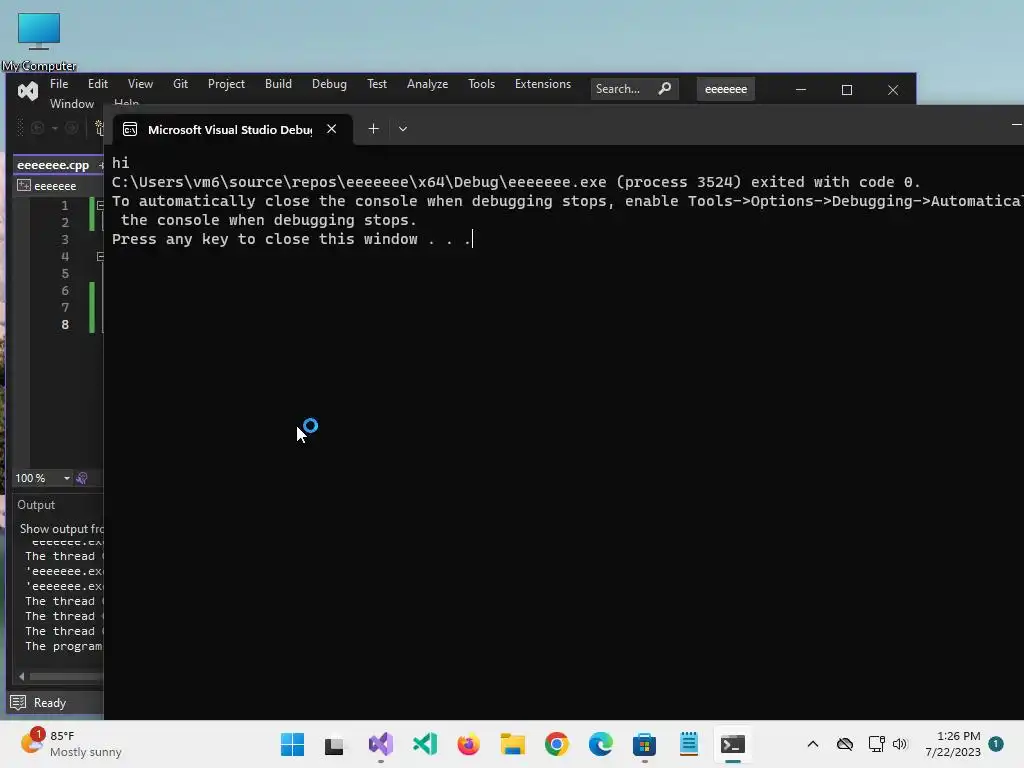Screen dimensions: 1024x768
Task: Switch to the Terminal taskbar icon
Action: (x=733, y=744)
